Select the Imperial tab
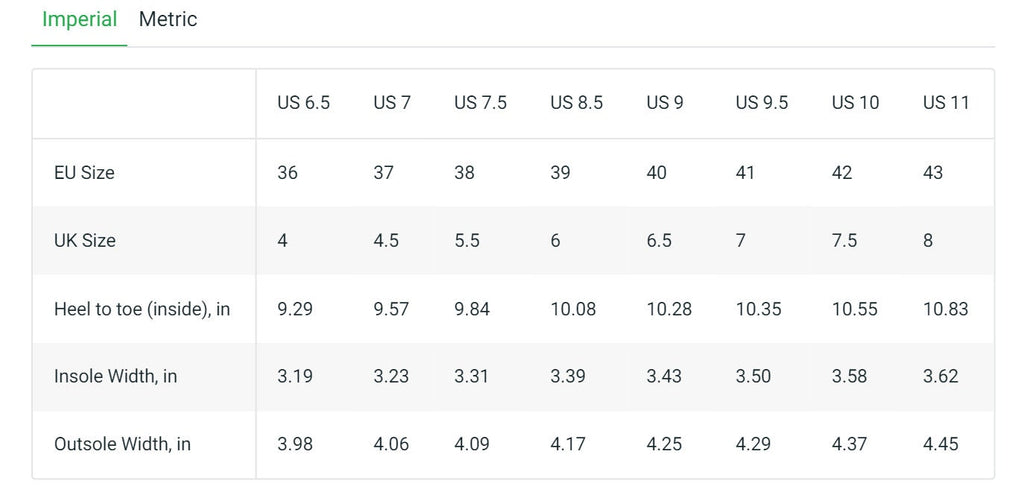Image resolution: width=1024 pixels, height=501 pixels. pos(79,20)
